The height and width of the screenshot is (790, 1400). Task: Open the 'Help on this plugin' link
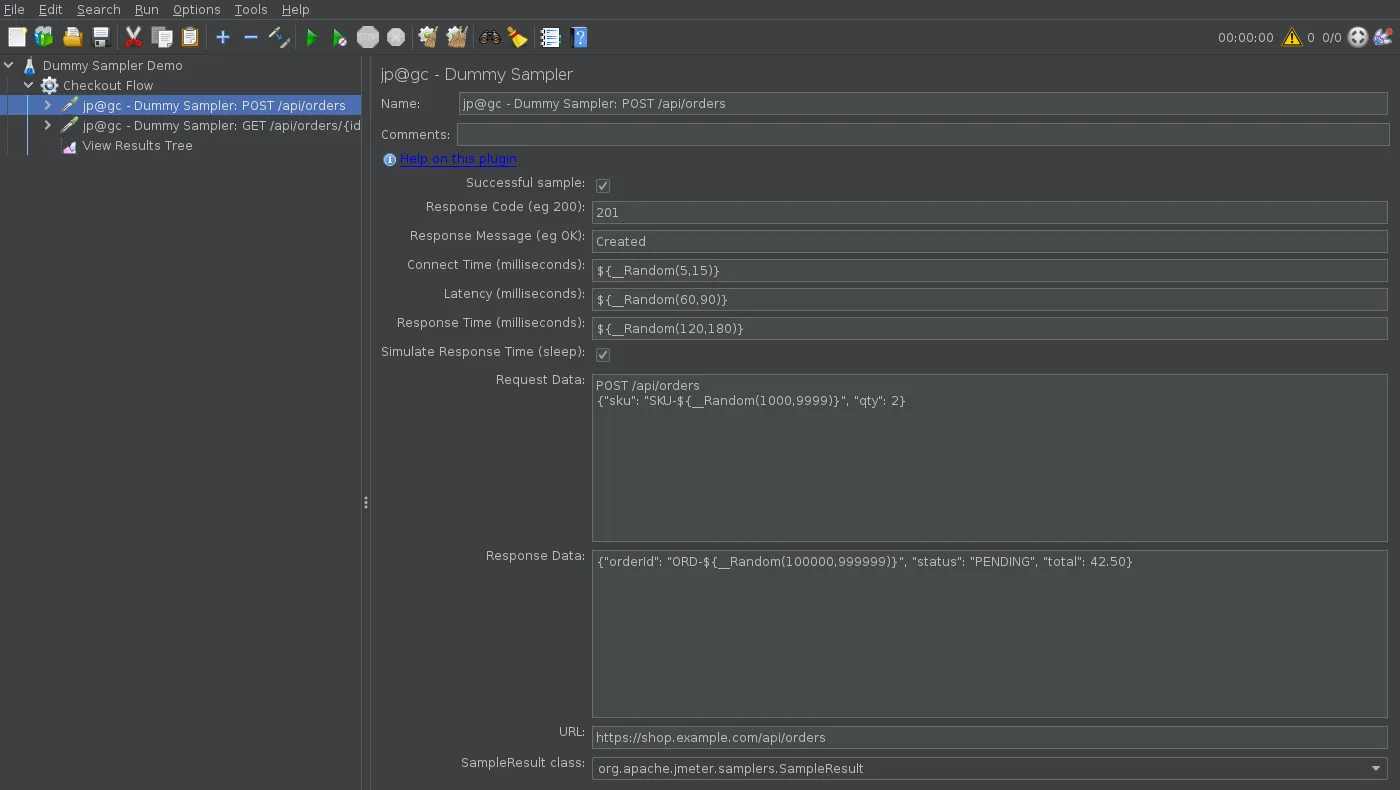pos(458,158)
